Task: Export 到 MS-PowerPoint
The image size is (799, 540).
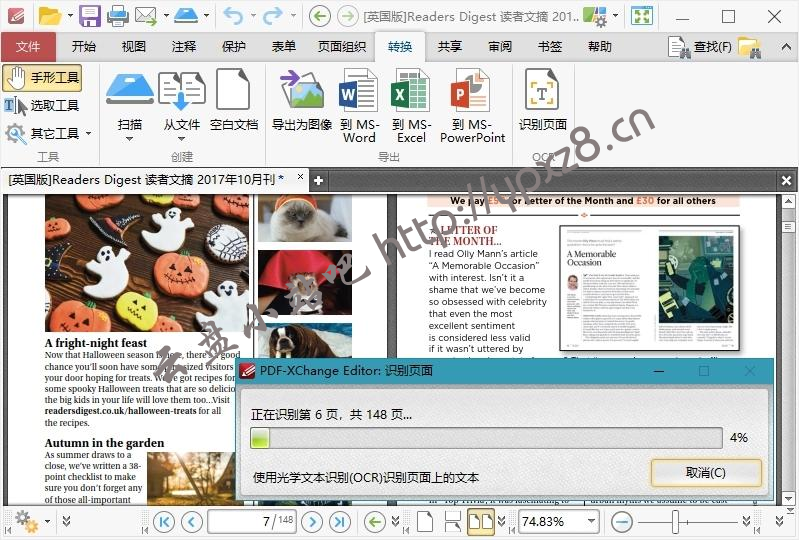Action: 472,106
